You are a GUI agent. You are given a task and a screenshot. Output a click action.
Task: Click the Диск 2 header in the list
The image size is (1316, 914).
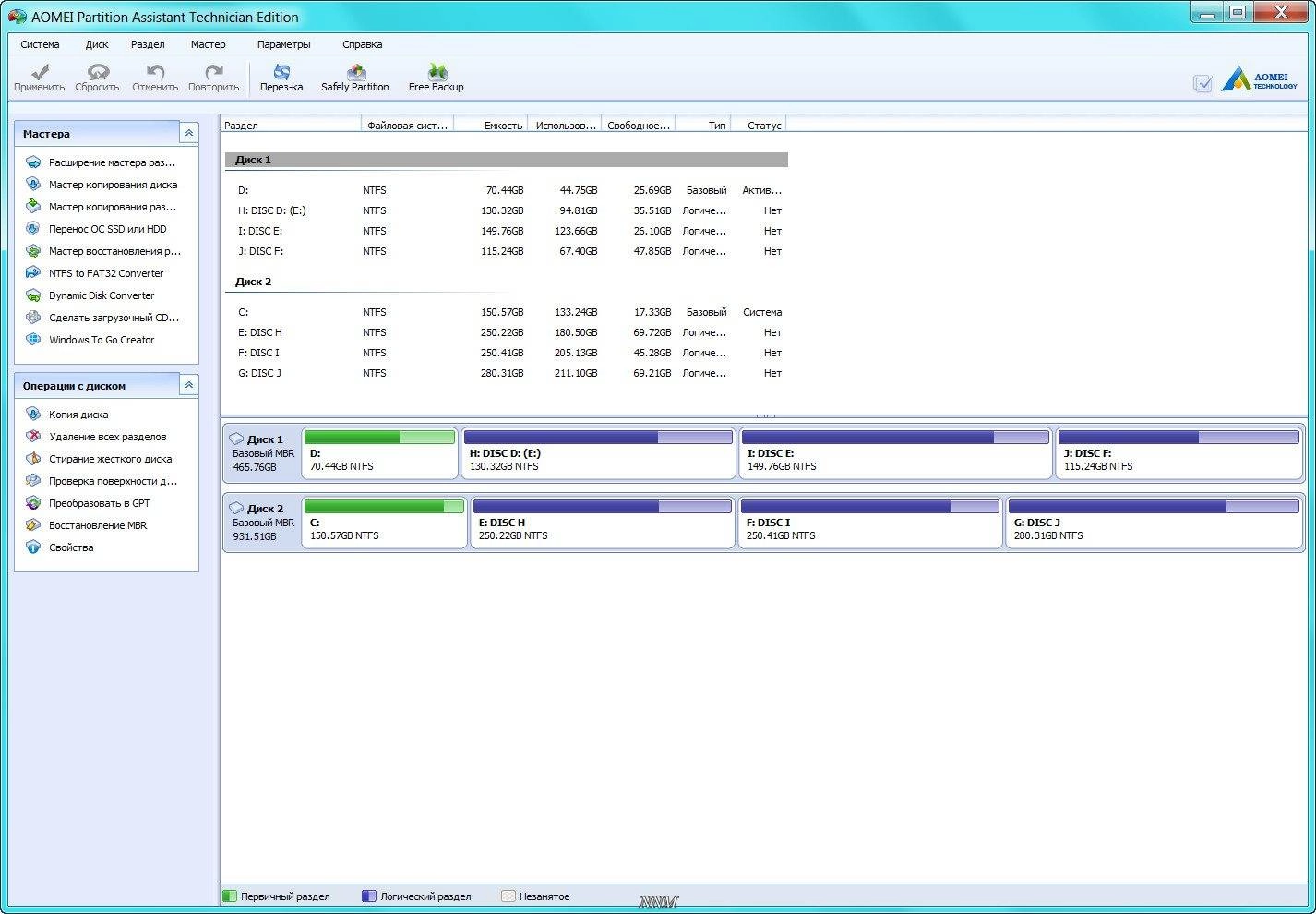point(506,282)
